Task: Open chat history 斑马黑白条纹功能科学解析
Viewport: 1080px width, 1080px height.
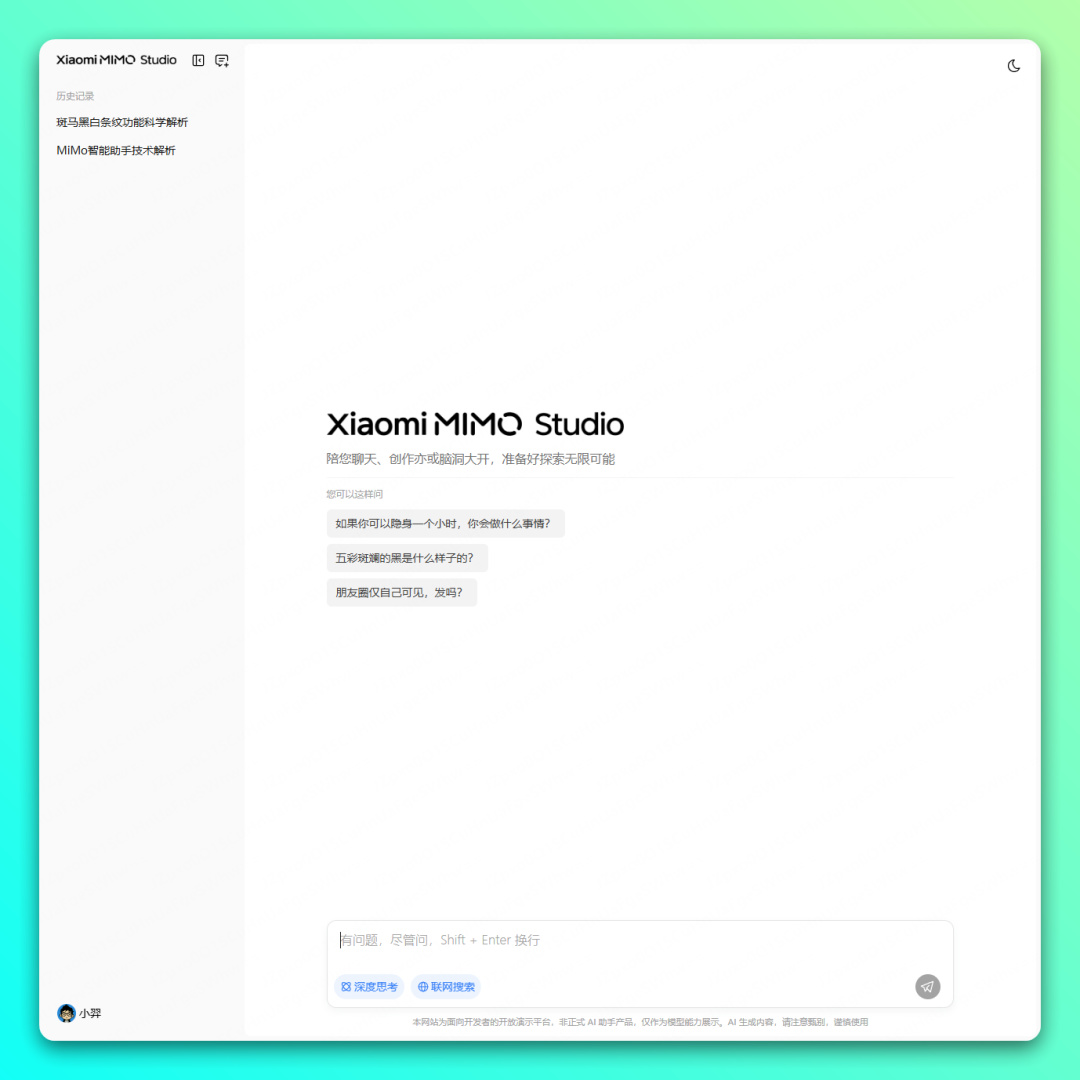Action: [123, 121]
